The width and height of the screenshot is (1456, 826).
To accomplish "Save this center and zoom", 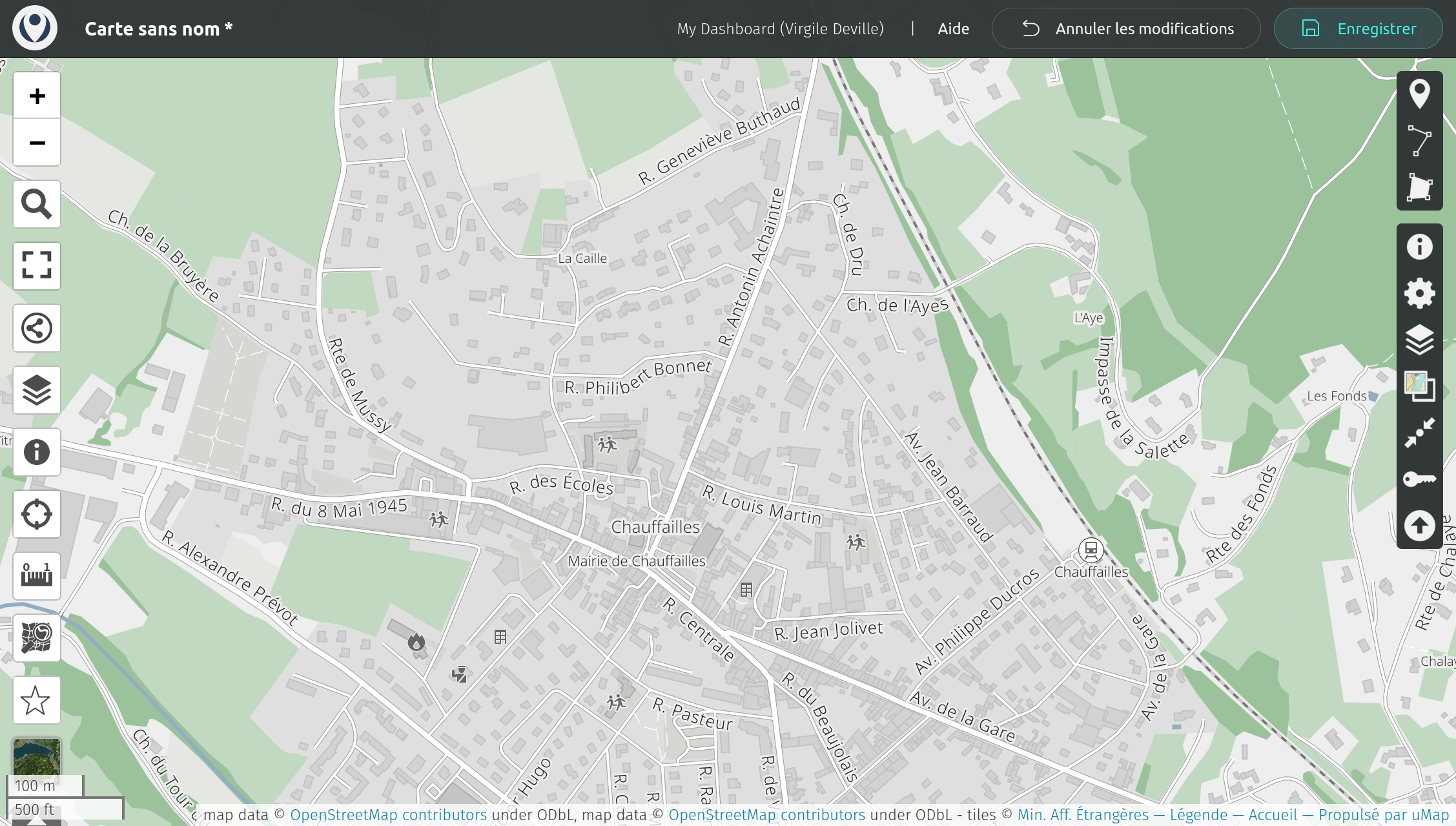I will coord(1419,433).
